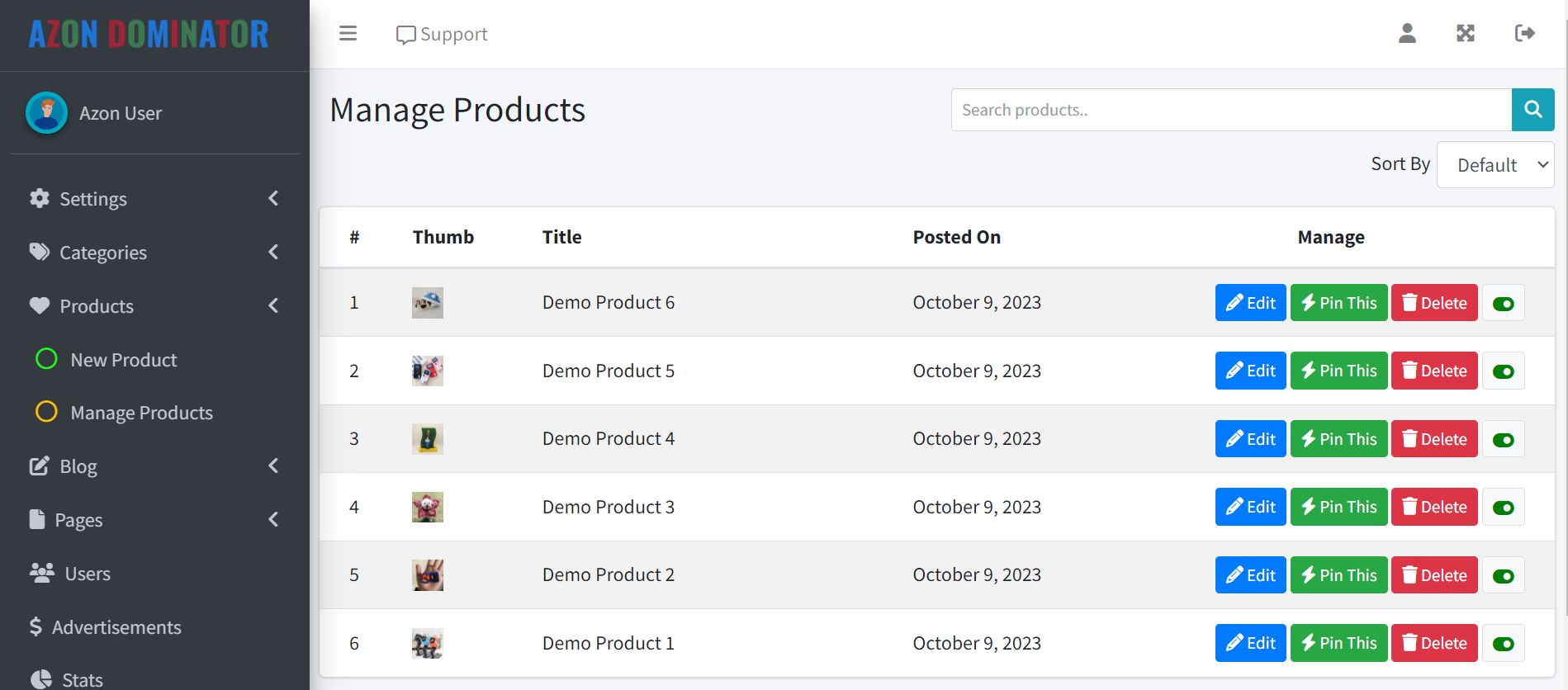Open Support chat link
Screen dimensions: 1568x690
(442, 35)
